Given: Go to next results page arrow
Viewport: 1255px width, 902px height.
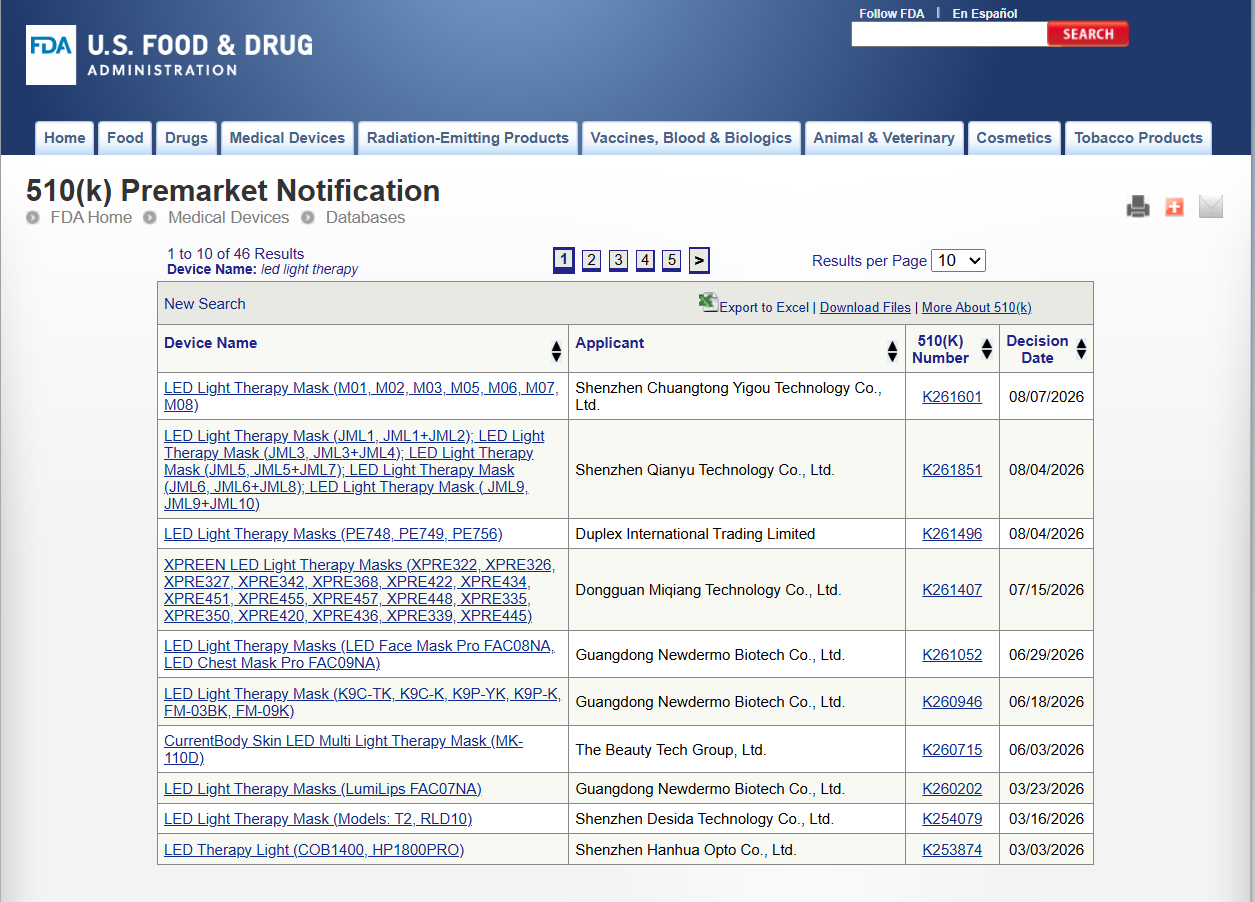Looking at the screenshot, I should tap(699, 261).
